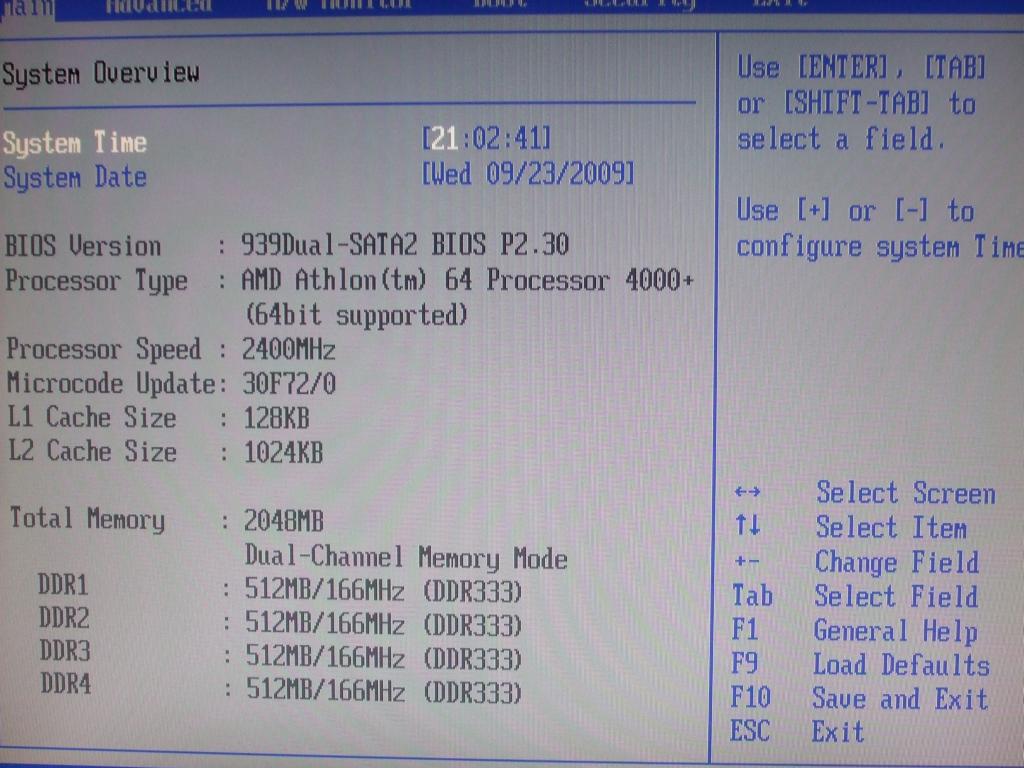Click the DDR4 512MB/166MHz (DDR333) value
The width and height of the screenshot is (1024, 768).
click(384, 691)
